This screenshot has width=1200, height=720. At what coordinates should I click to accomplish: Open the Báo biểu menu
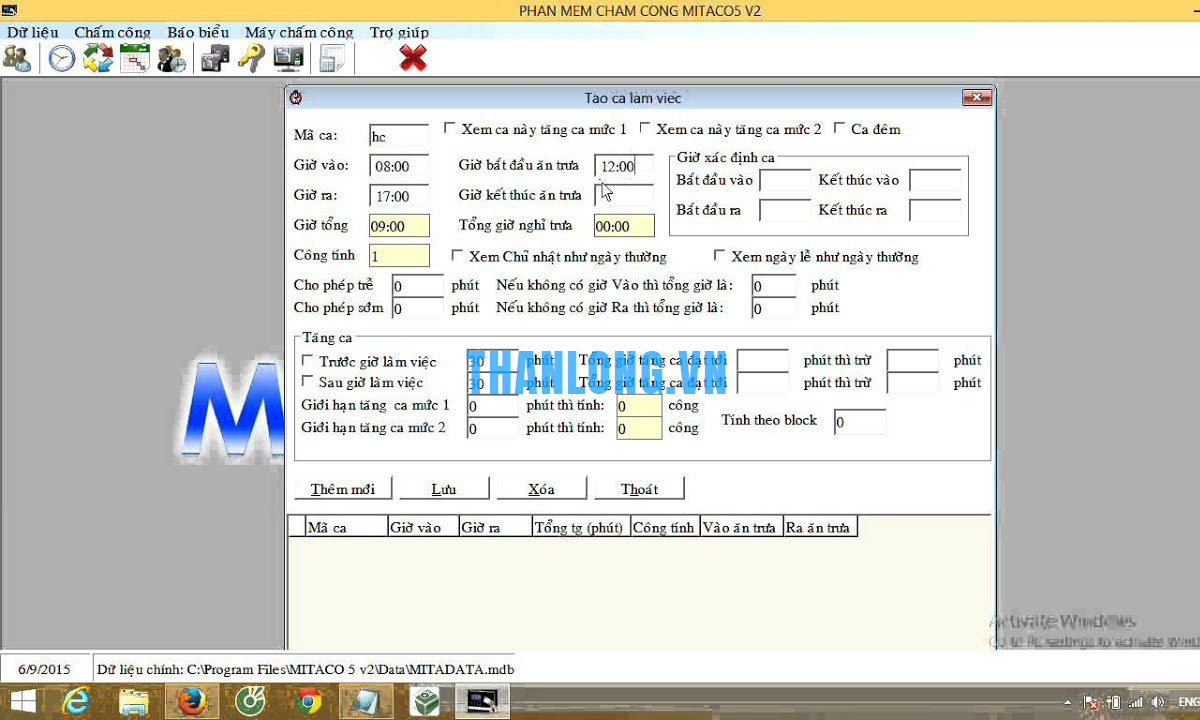point(198,32)
